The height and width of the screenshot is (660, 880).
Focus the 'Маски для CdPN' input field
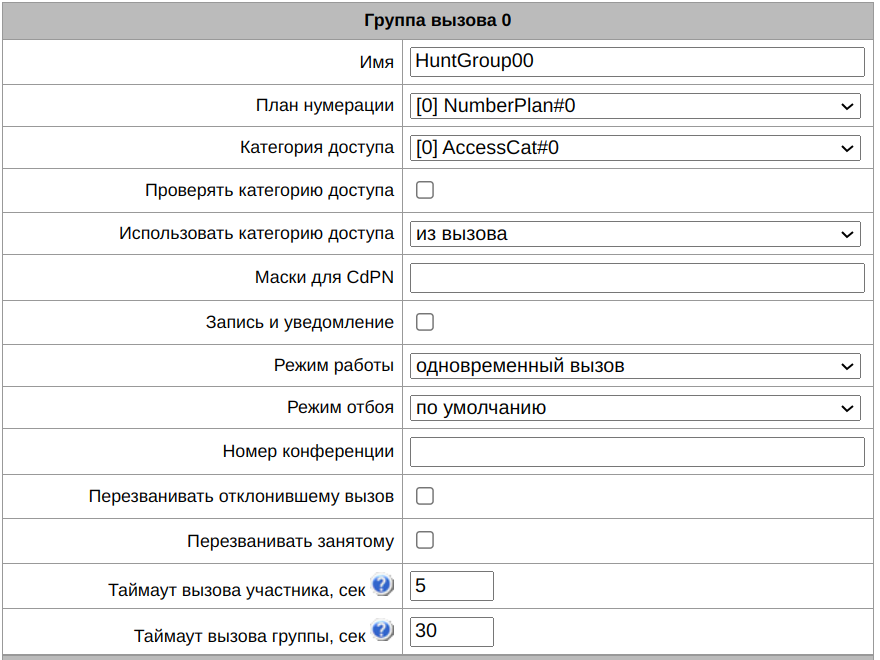pos(637,278)
